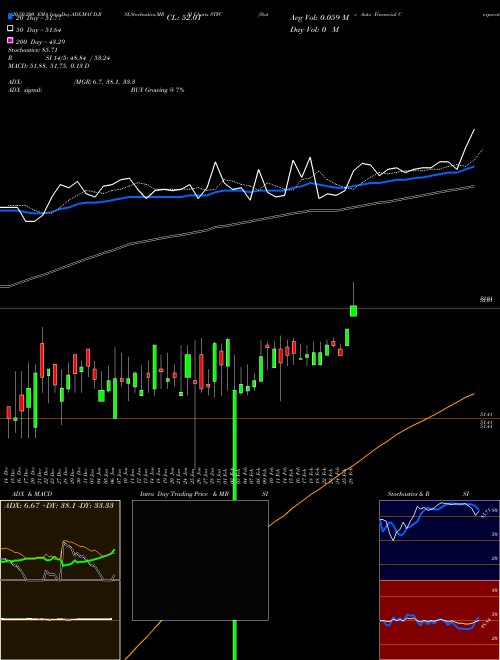The image size is (500, 660).
Task: Open the ADX and MACD indicator chart
Action: click(60, 580)
